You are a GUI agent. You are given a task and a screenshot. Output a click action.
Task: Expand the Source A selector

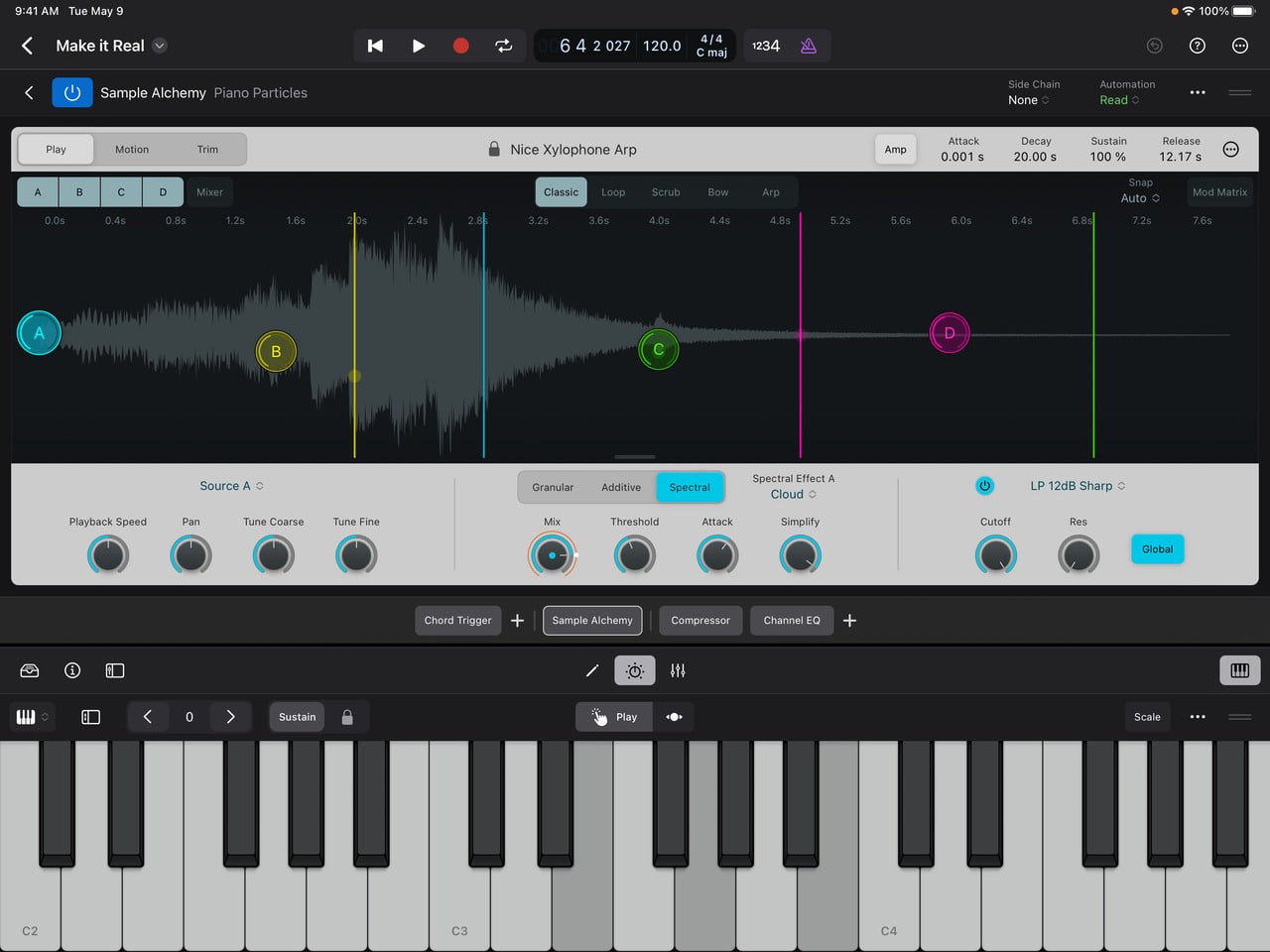click(x=231, y=486)
